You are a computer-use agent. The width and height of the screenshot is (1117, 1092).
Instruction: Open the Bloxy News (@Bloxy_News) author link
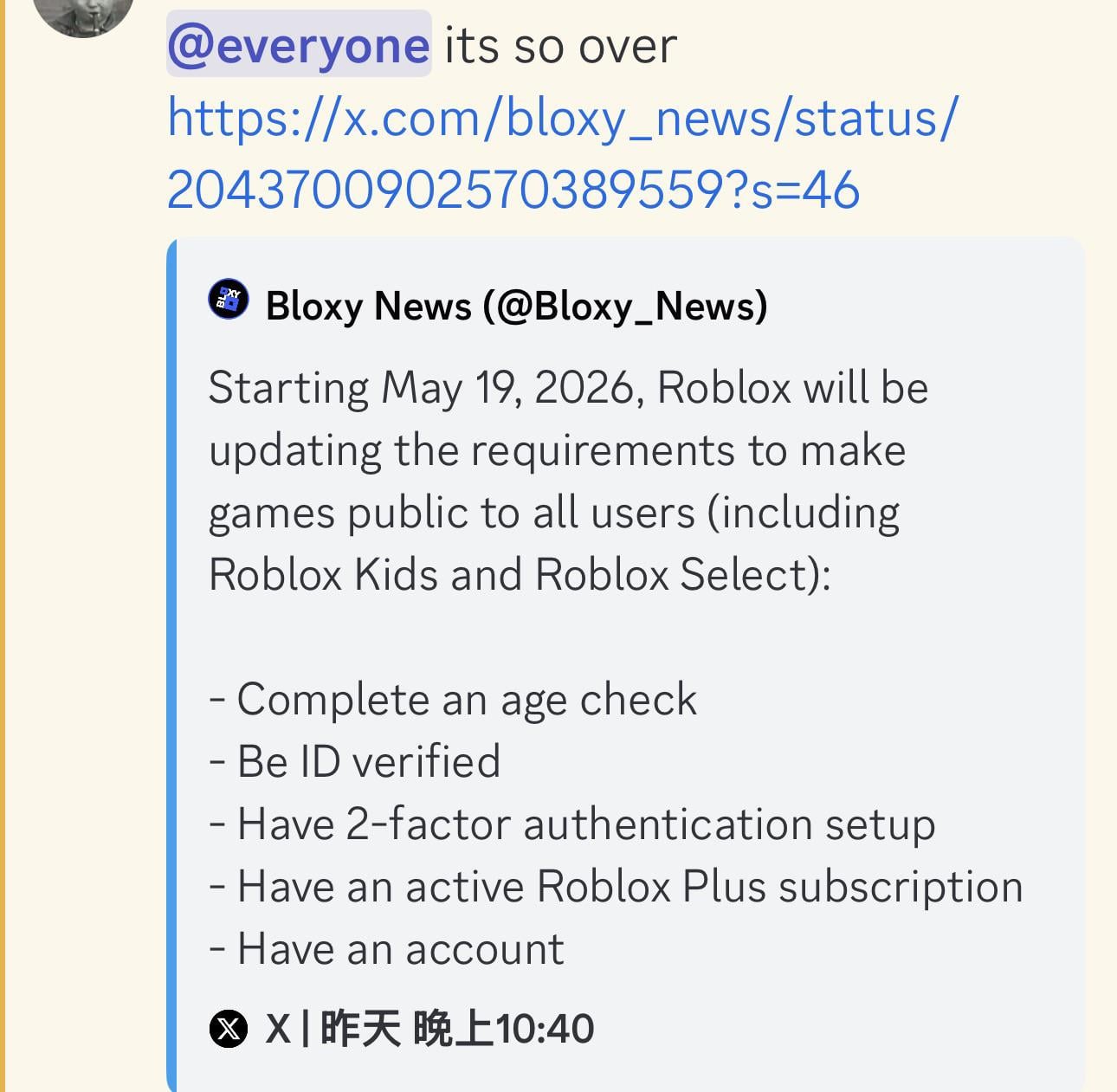[516, 306]
